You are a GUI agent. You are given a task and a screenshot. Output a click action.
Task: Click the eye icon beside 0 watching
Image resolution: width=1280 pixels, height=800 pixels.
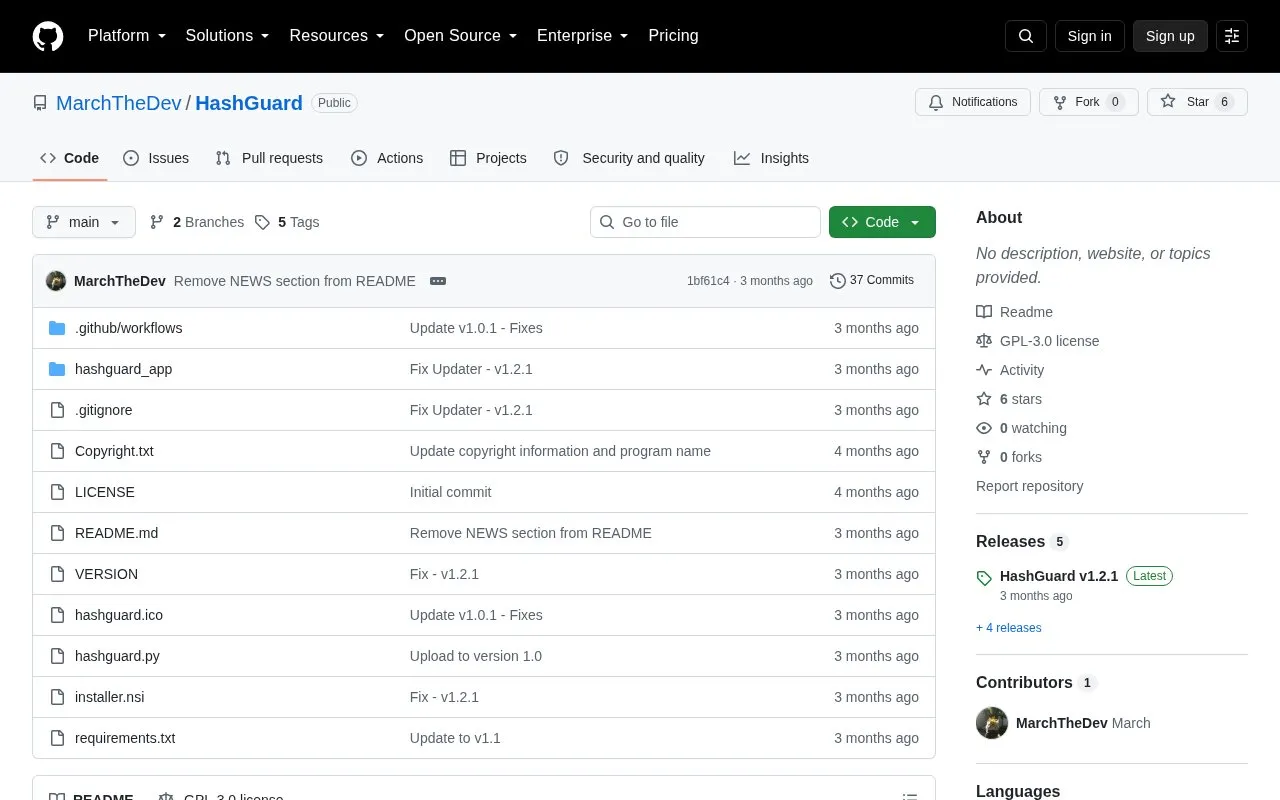point(984,428)
